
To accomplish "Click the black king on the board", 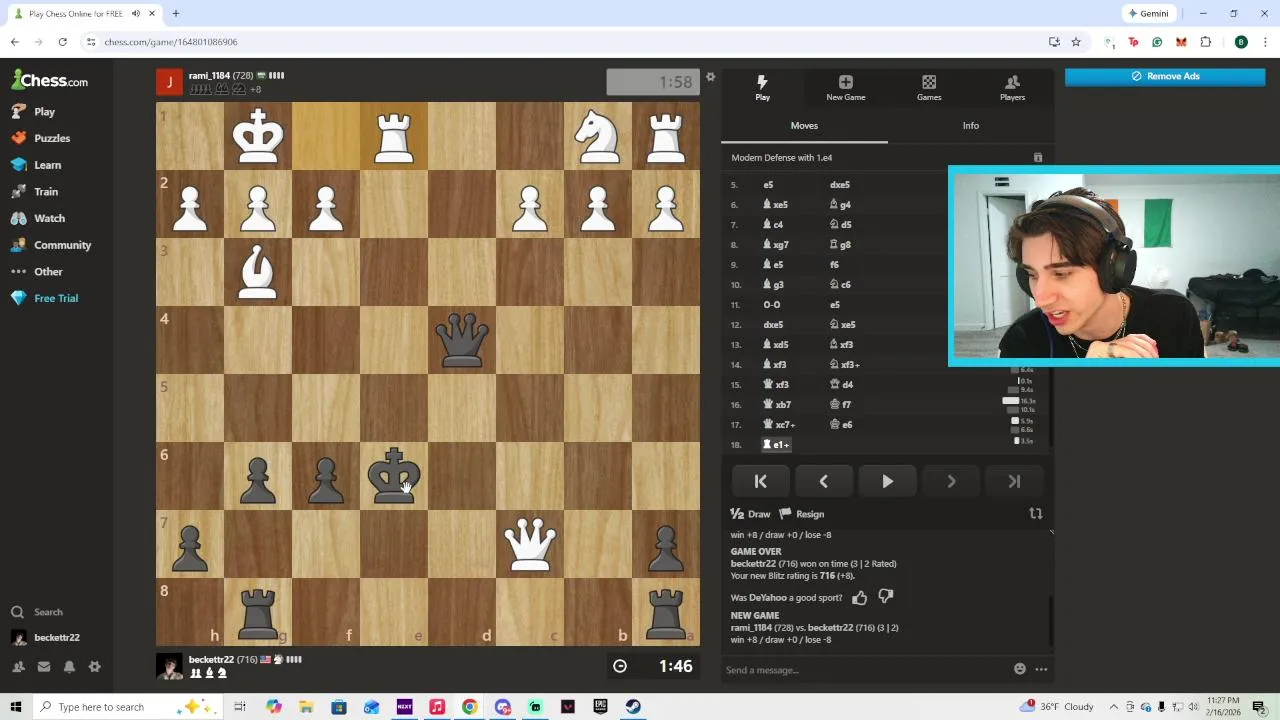I will pyautogui.click(x=394, y=476).
